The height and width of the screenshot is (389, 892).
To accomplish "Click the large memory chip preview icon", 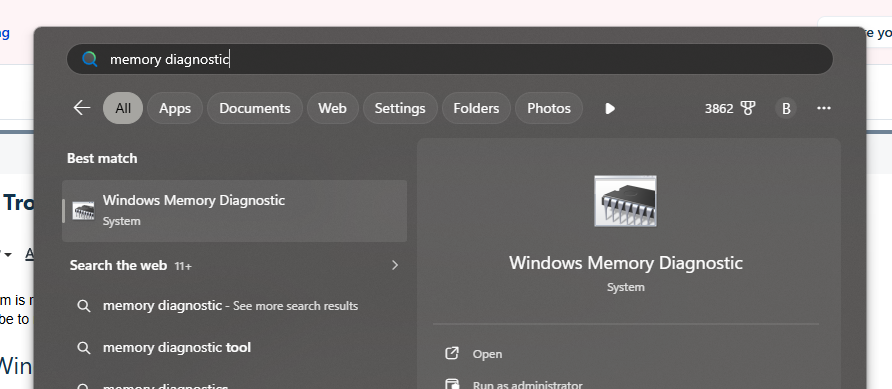I will click(x=625, y=201).
